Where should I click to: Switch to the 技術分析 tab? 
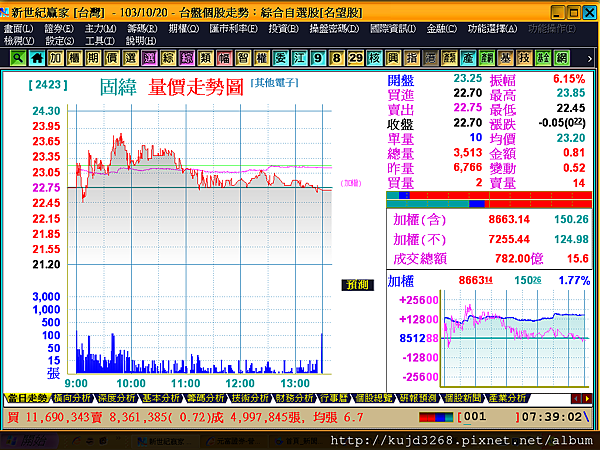click(x=250, y=398)
